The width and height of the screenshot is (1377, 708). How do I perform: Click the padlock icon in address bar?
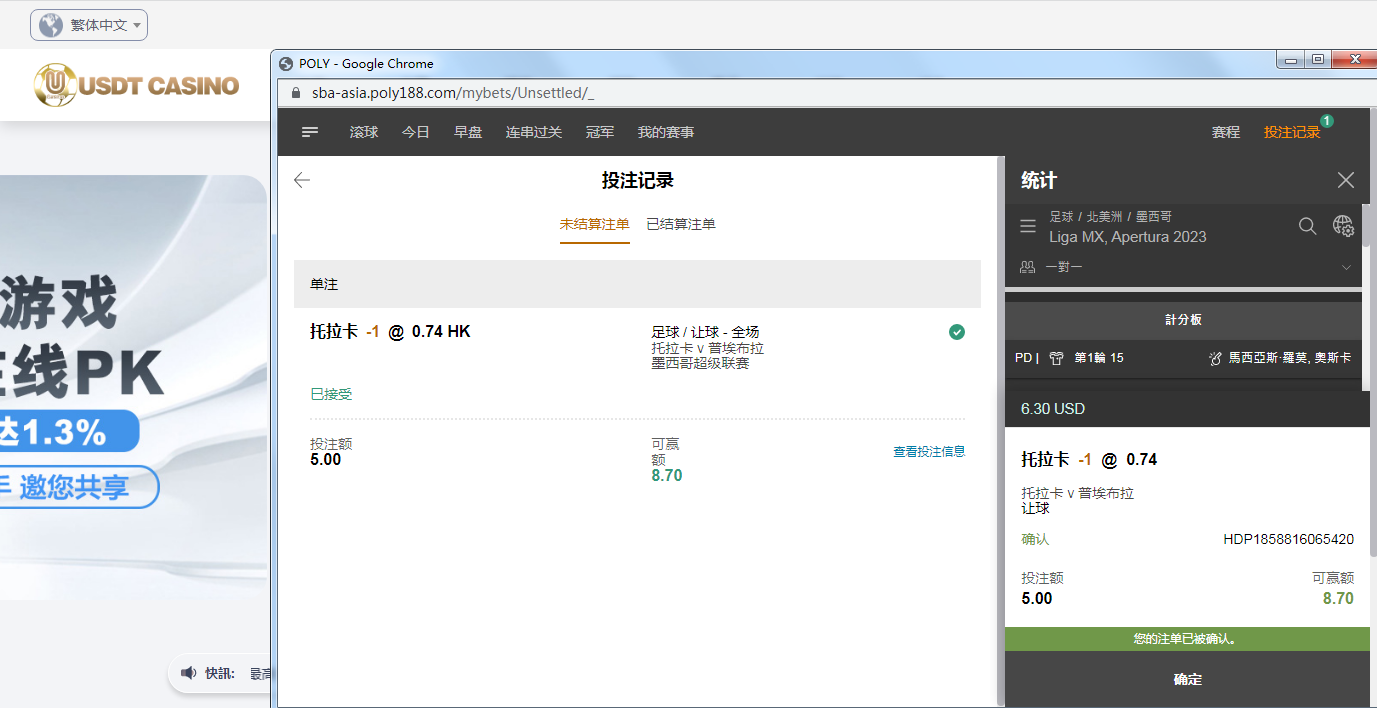[295, 93]
